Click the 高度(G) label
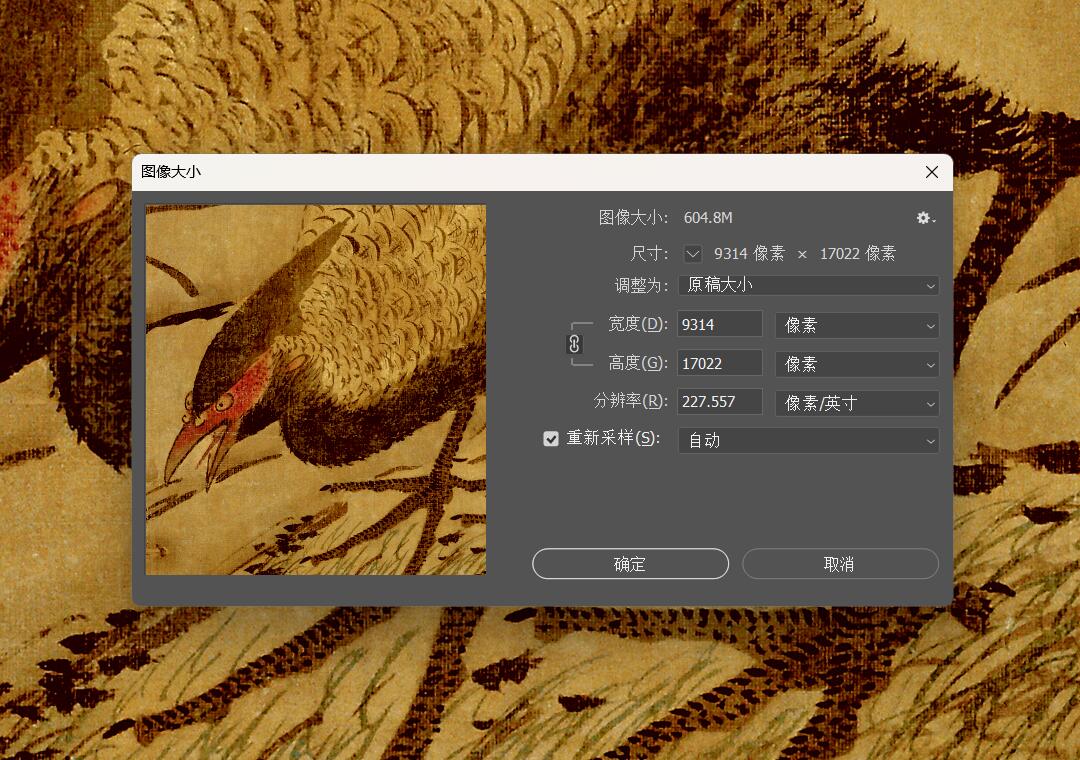Image resolution: width=1080 pixels, height=760 pixels. pos(638,362)
